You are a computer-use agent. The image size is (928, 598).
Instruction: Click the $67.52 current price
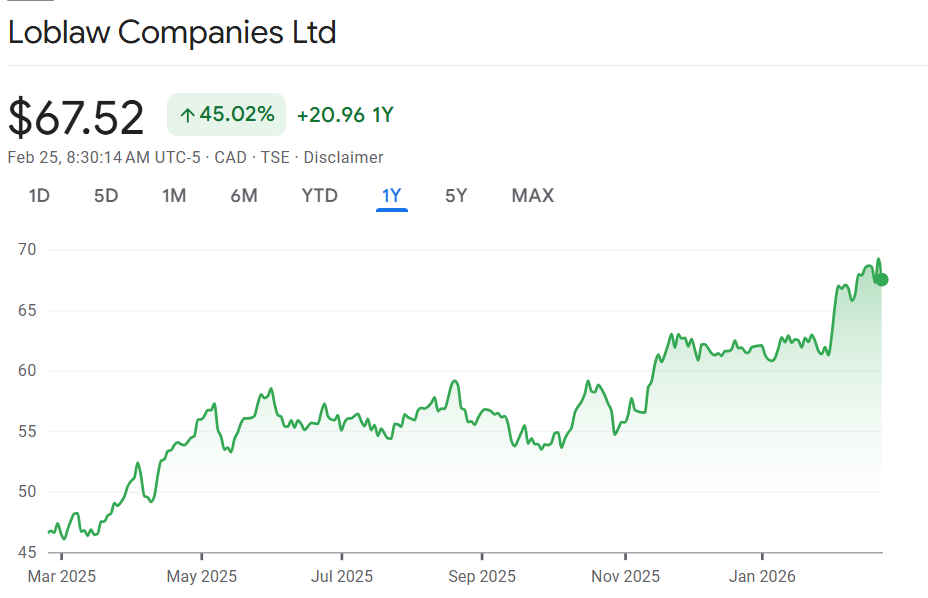[x=77, y=117]
